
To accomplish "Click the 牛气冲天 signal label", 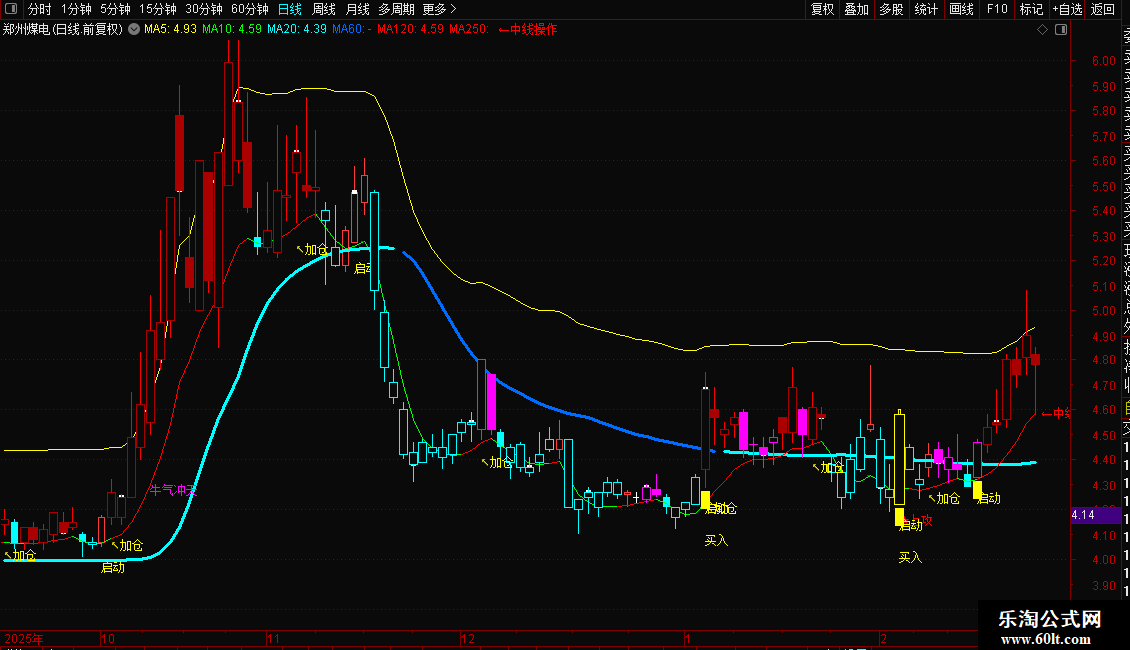I will tap(173, 490).
